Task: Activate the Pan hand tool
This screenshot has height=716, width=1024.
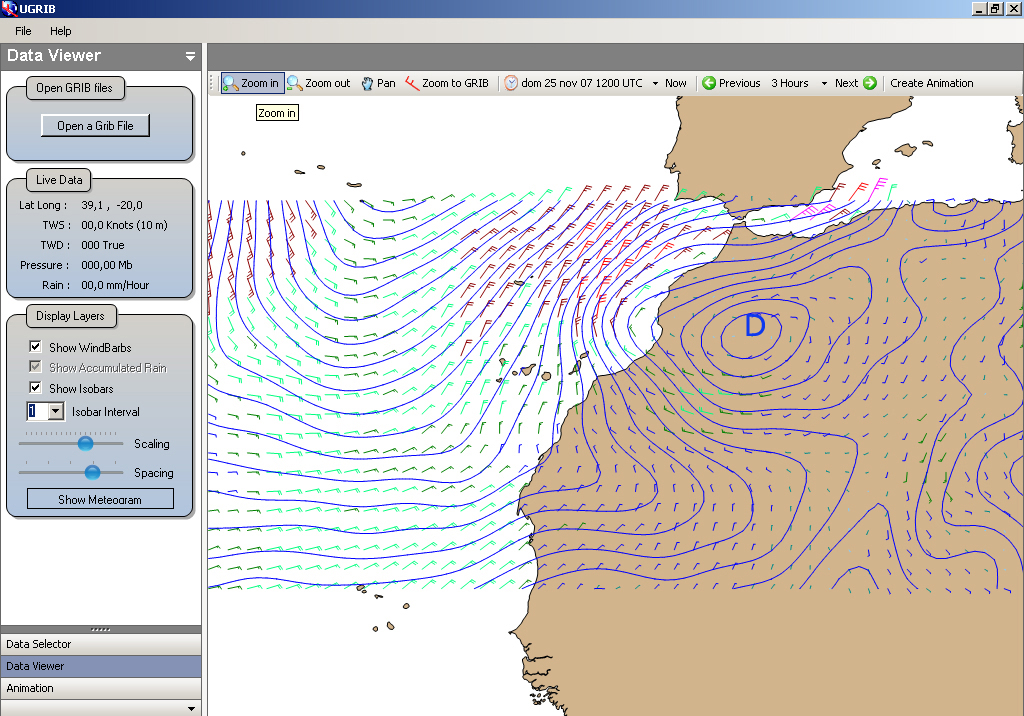Action: point(367,83)
